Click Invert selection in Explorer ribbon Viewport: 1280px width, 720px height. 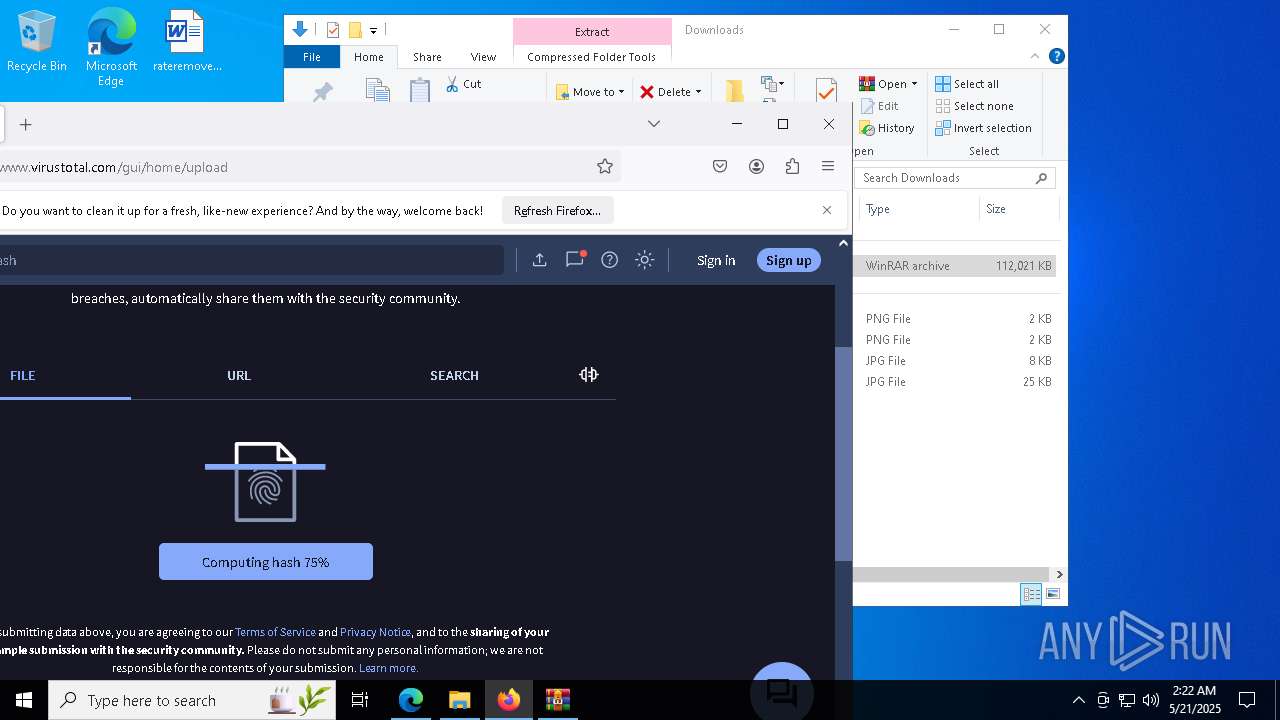point(983,128)
